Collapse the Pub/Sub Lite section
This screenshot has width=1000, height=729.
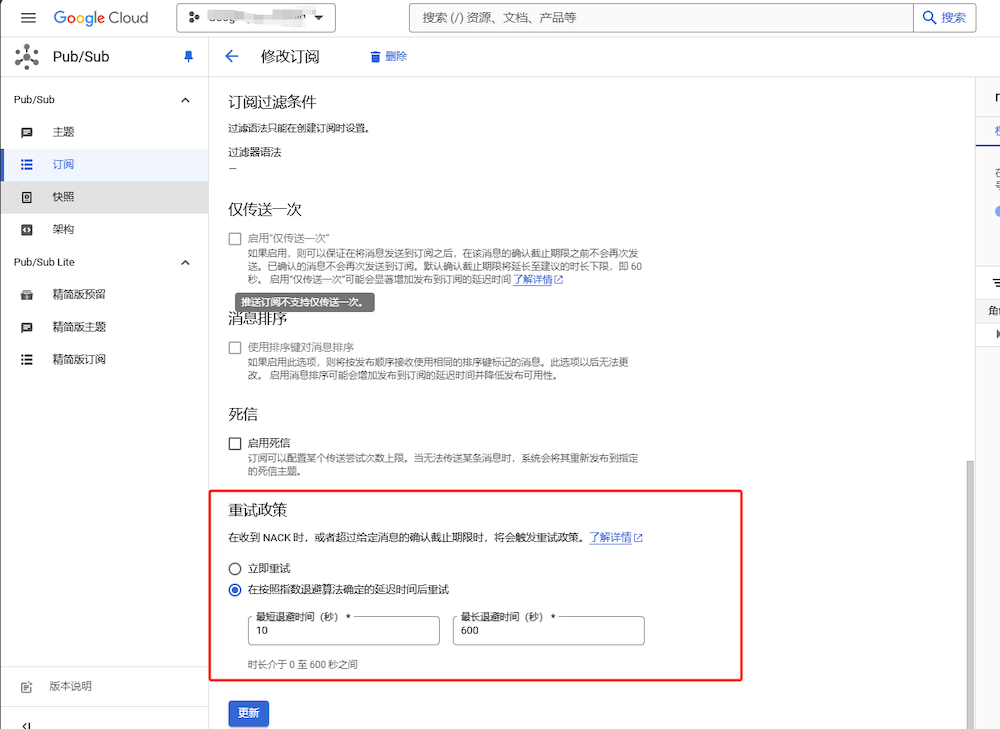click(185, 262)
